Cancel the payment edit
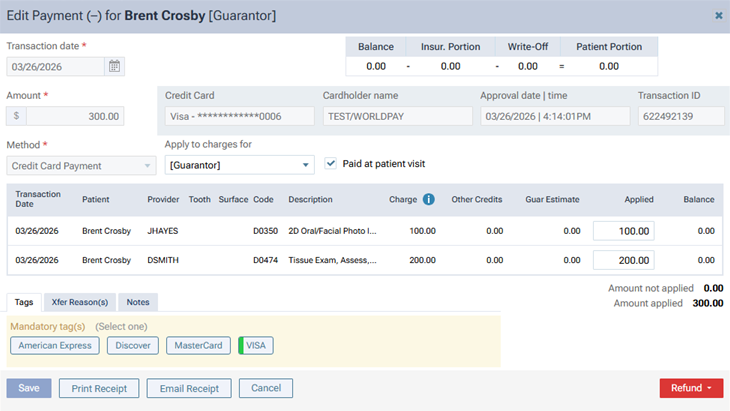Viewport: 730px width, 411px height. (x=266, y=388)
